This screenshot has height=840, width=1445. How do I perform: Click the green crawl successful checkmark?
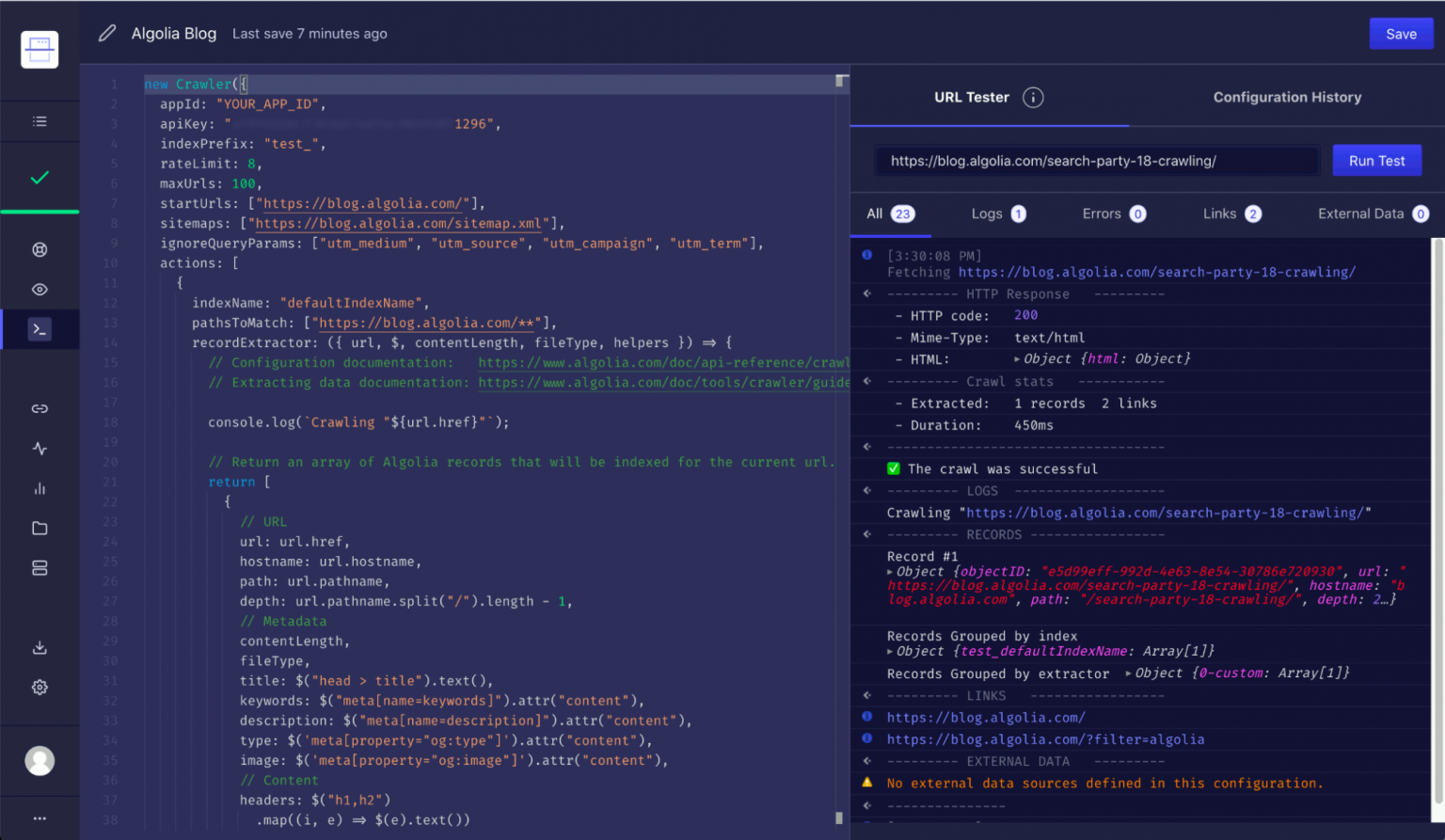point(894,468)
